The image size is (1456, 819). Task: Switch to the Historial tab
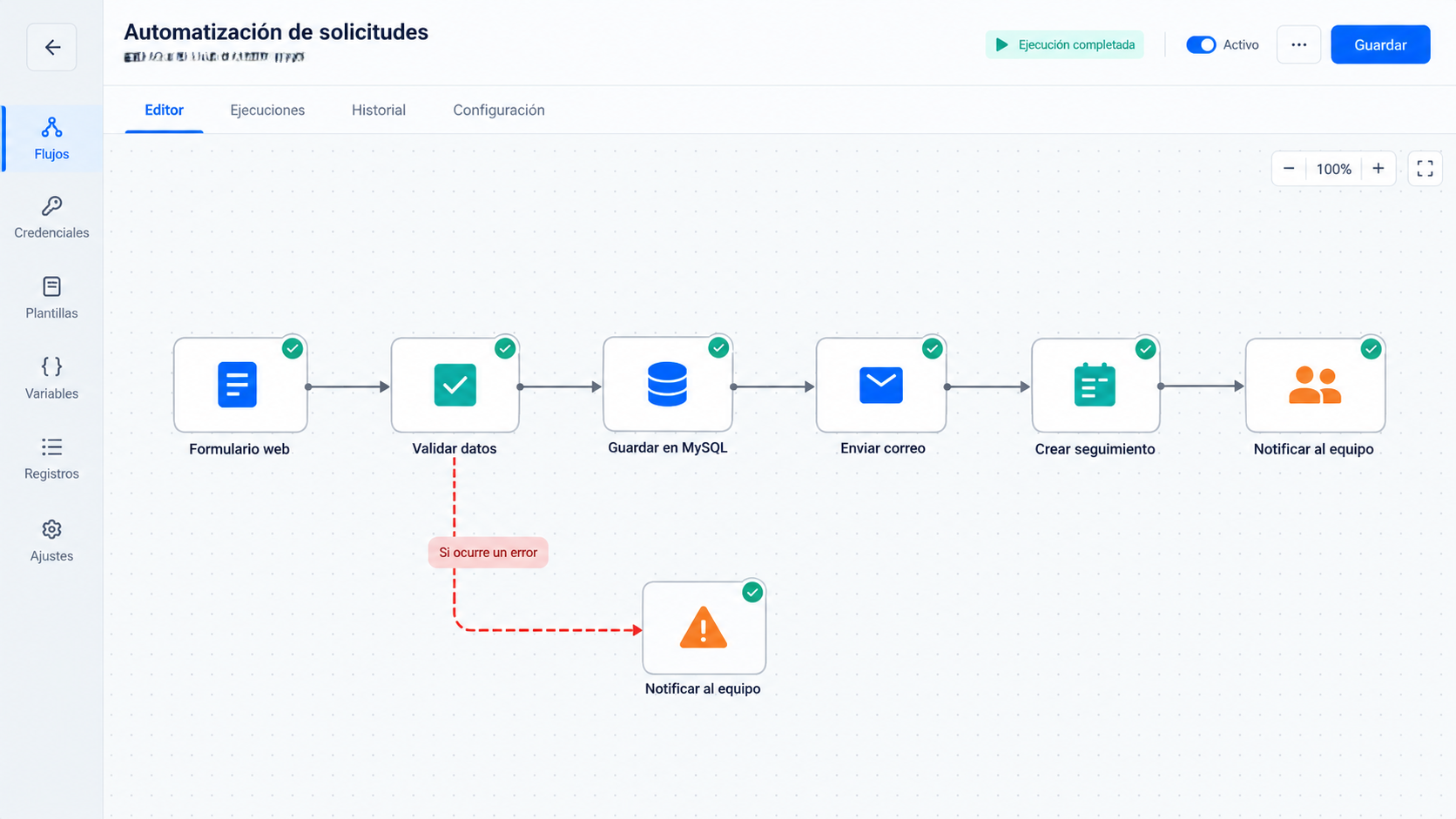(379, 110)
